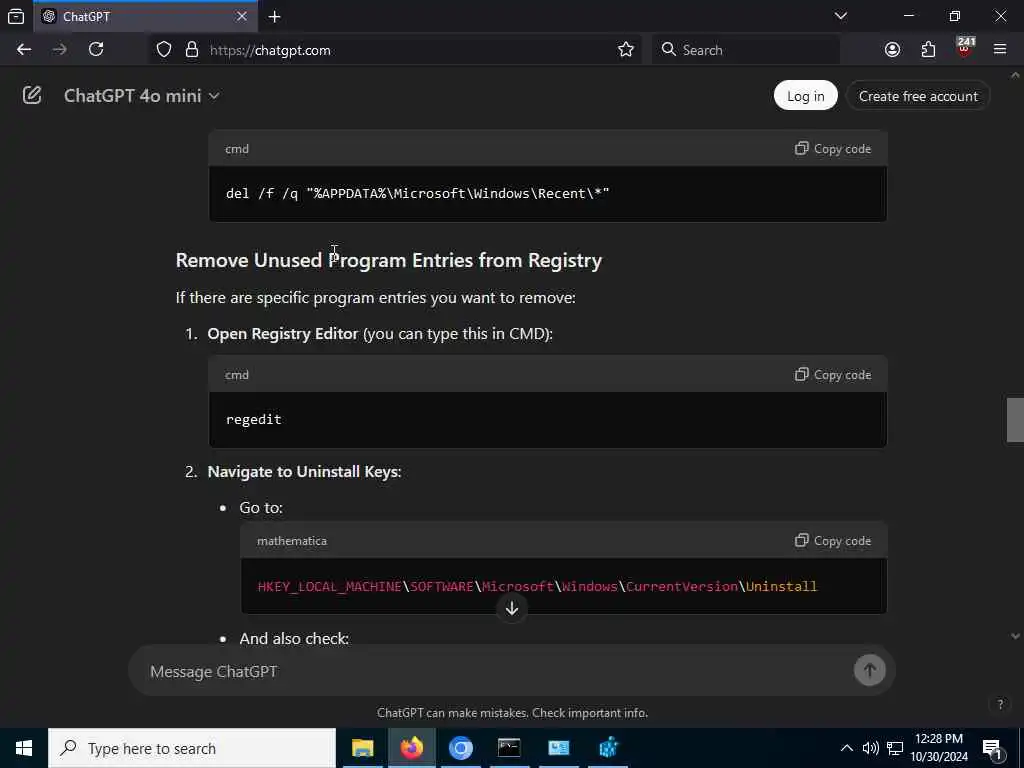
Task: Open the Chrome-like blue circle taskbar icon
Action: pyautogui.click(x=460, y=748)
